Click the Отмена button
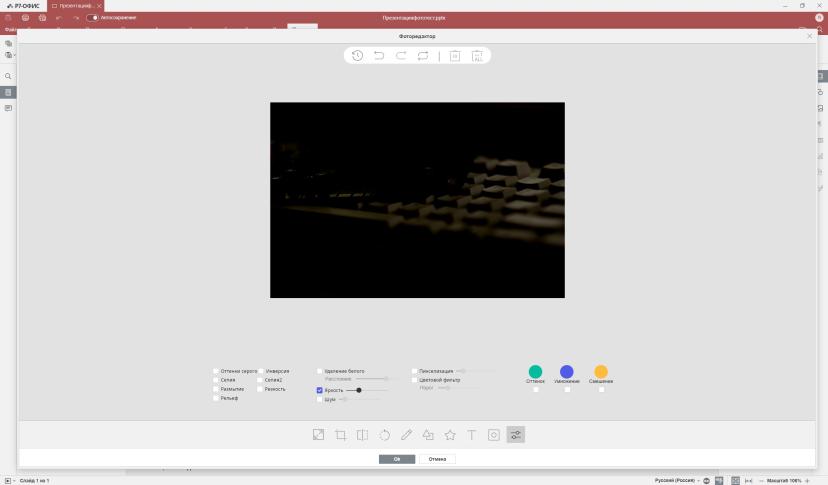Screen dimensions: 828x485 (437, 459)
